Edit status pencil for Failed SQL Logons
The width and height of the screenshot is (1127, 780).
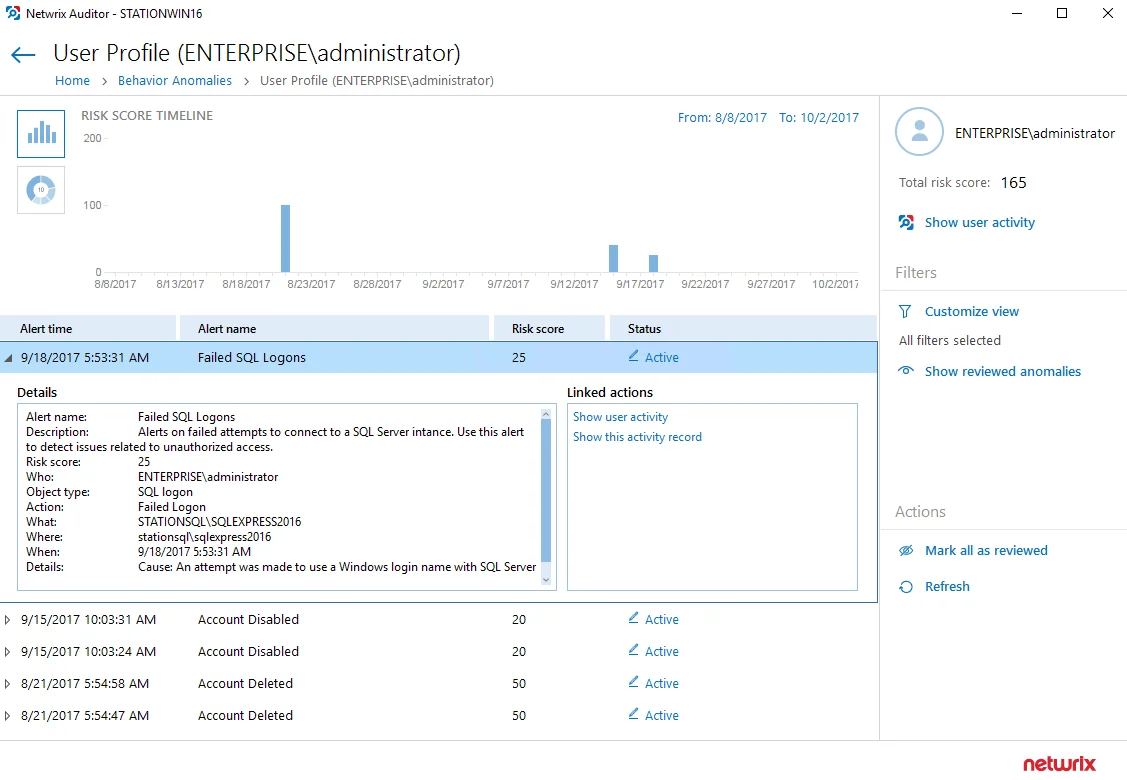tap(633, 356)
